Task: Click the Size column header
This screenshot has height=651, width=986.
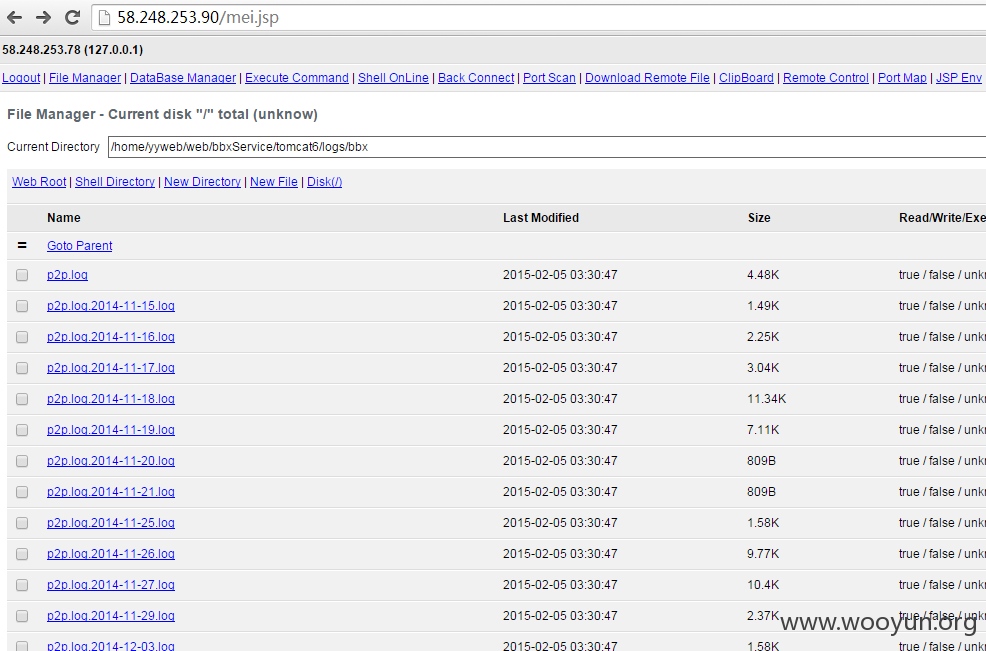Action: pyautogui.click(x=759, y=218)
